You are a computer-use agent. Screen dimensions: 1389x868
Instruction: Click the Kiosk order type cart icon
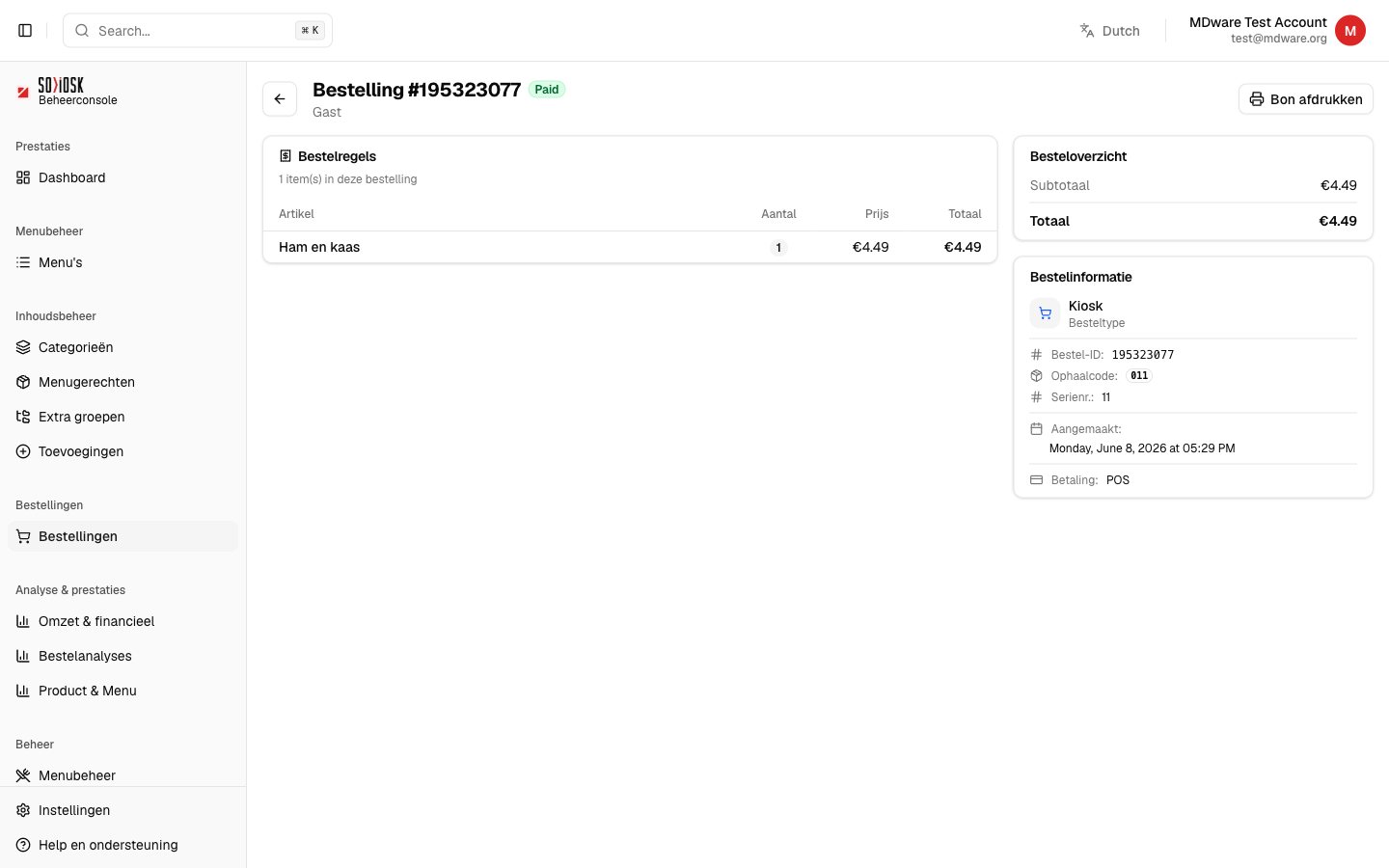1046,313
